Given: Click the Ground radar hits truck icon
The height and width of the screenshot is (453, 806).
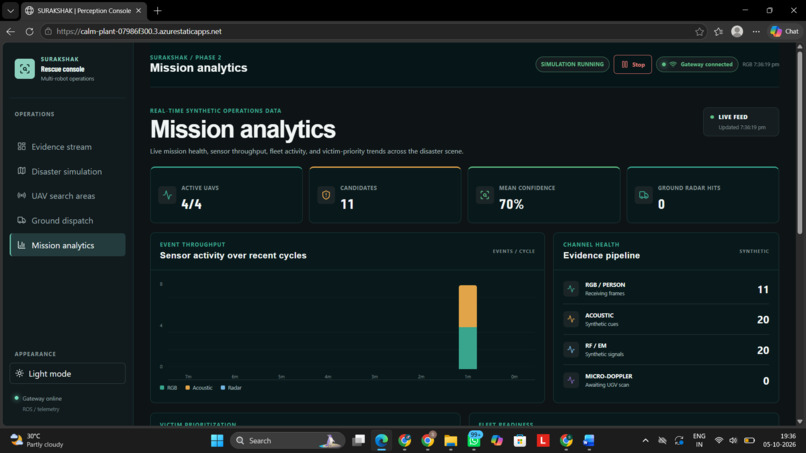Looking at the screenshot, I should [x=644, y=195].
